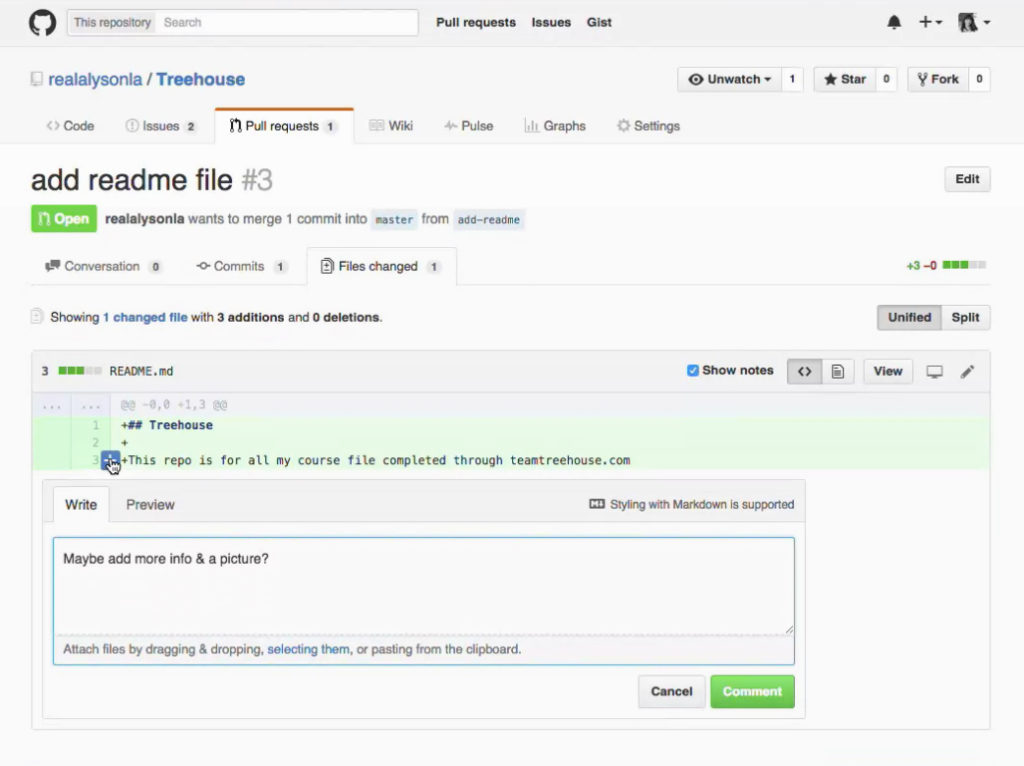
Task: Switch to the Preview tab in comment box
Action: point(150,505)
